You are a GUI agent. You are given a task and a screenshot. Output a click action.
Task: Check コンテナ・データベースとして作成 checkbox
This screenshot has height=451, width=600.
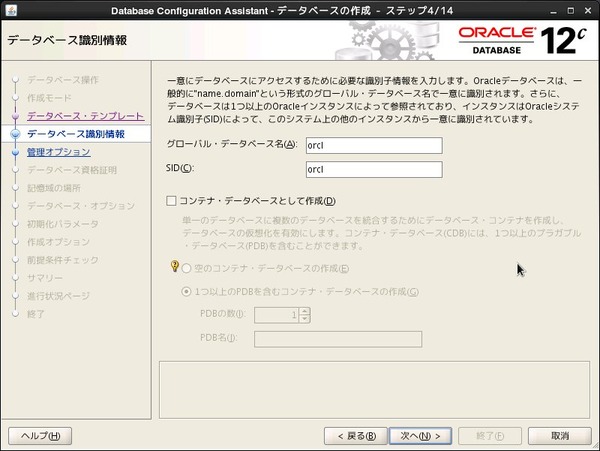coord(171,201)
